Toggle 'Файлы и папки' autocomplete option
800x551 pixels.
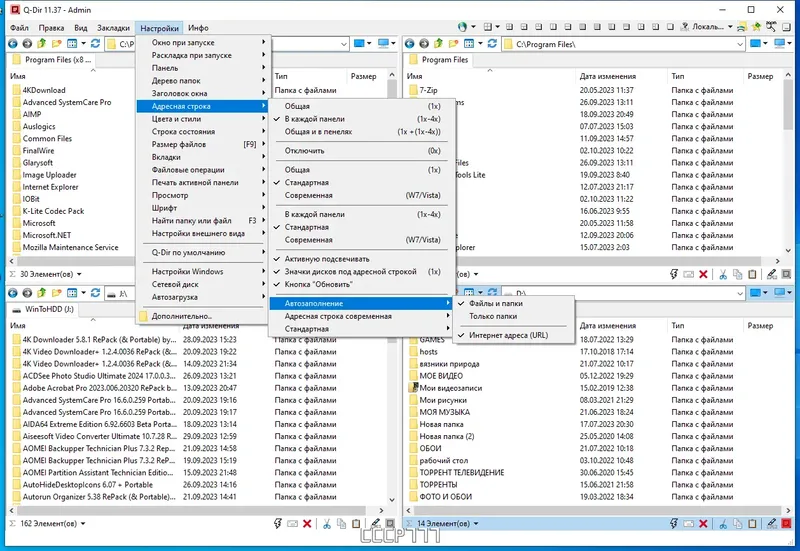tap(514, 304)
